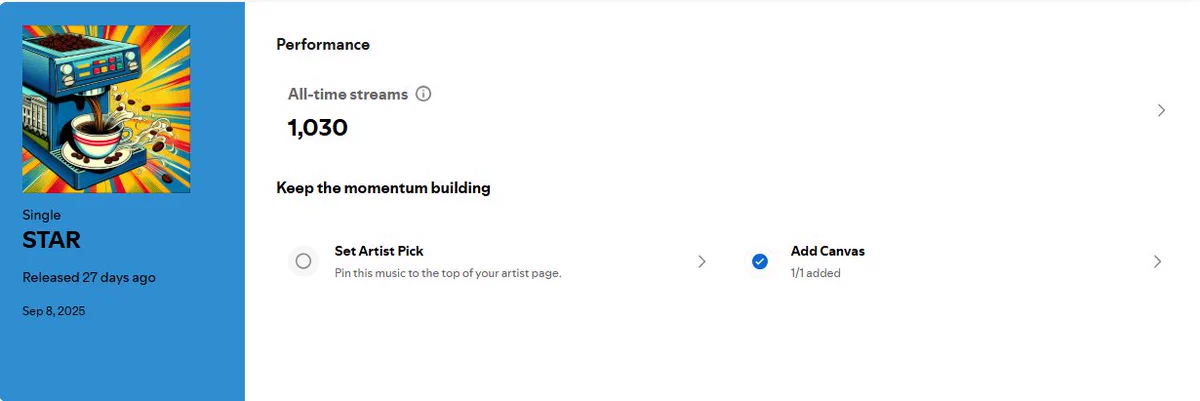Click the 1,030 streams count
Screen dimensions: 1200x401
(318, 128)
